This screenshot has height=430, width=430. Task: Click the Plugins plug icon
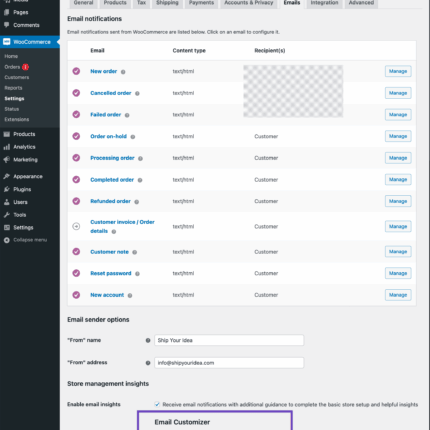[6, 189]
